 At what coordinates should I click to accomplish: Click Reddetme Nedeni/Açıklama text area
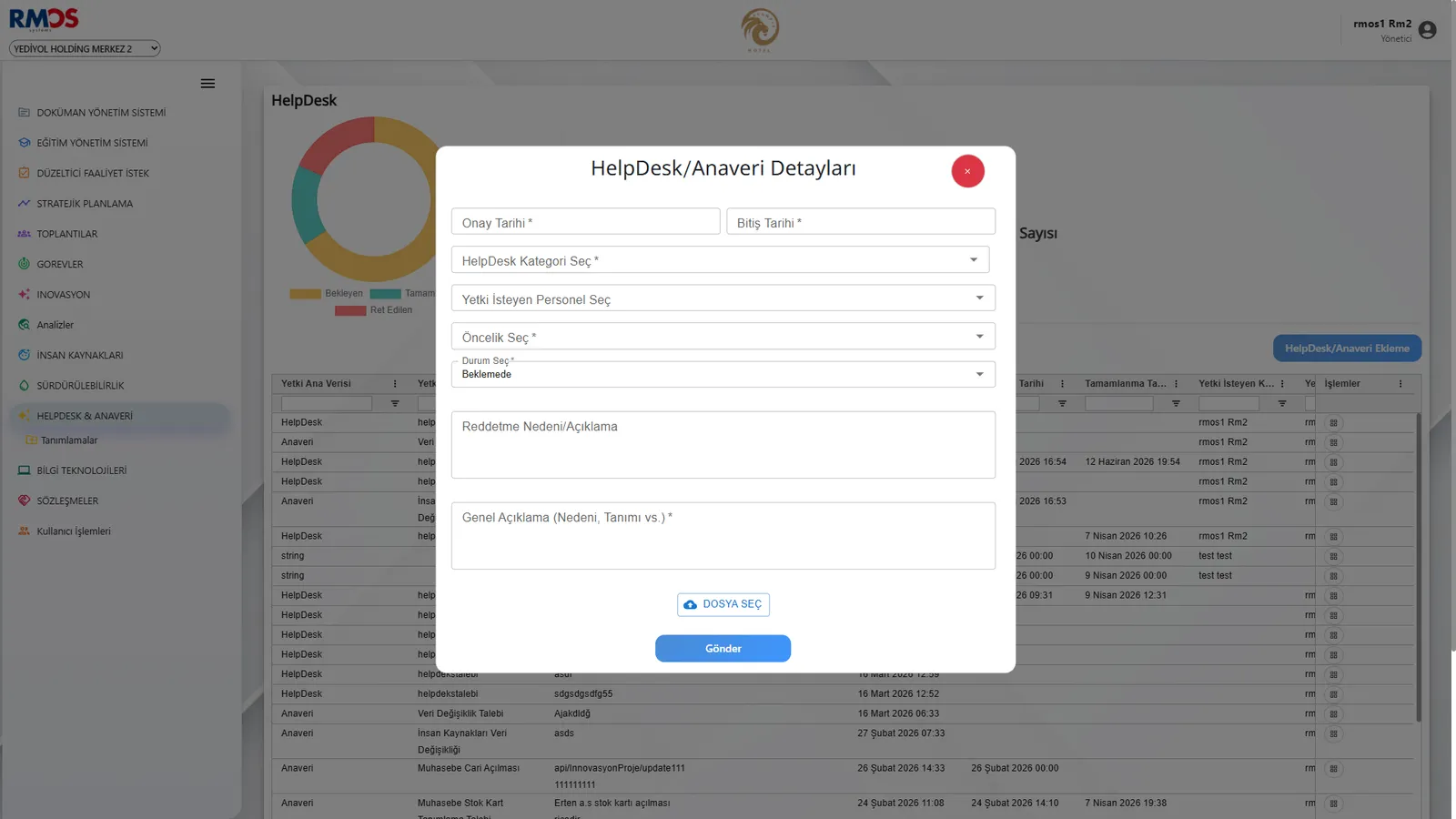(x=723, y=445)
